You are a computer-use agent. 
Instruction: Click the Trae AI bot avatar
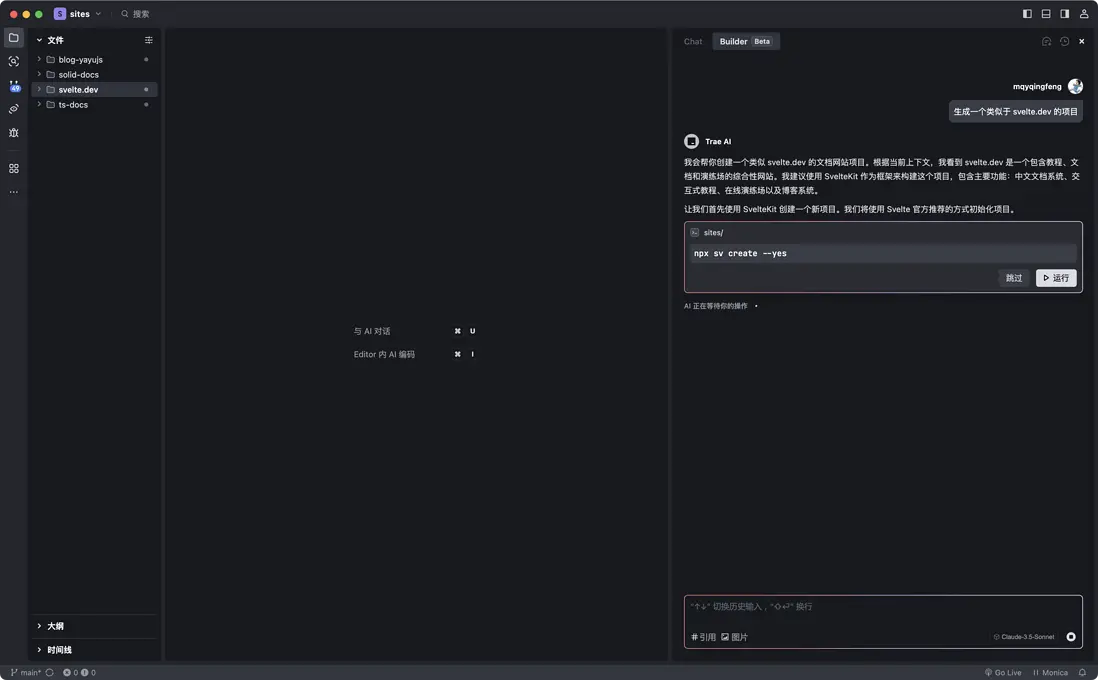(x=691, y=141)
